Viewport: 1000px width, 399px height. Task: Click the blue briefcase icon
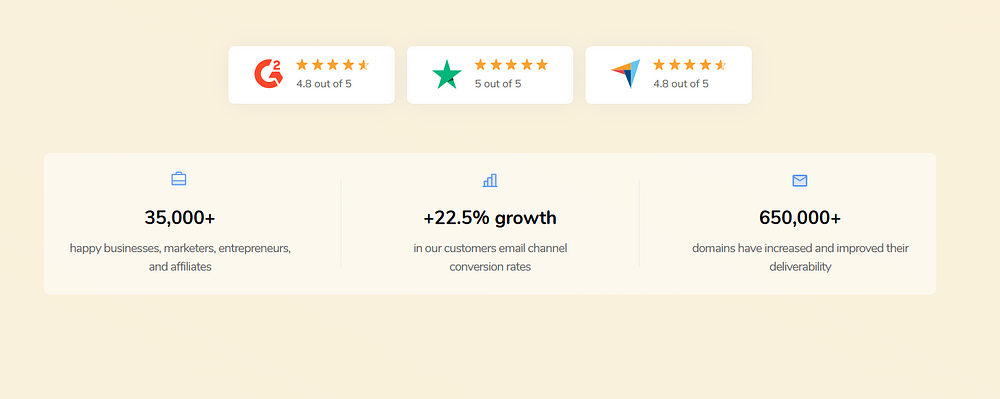179,179
